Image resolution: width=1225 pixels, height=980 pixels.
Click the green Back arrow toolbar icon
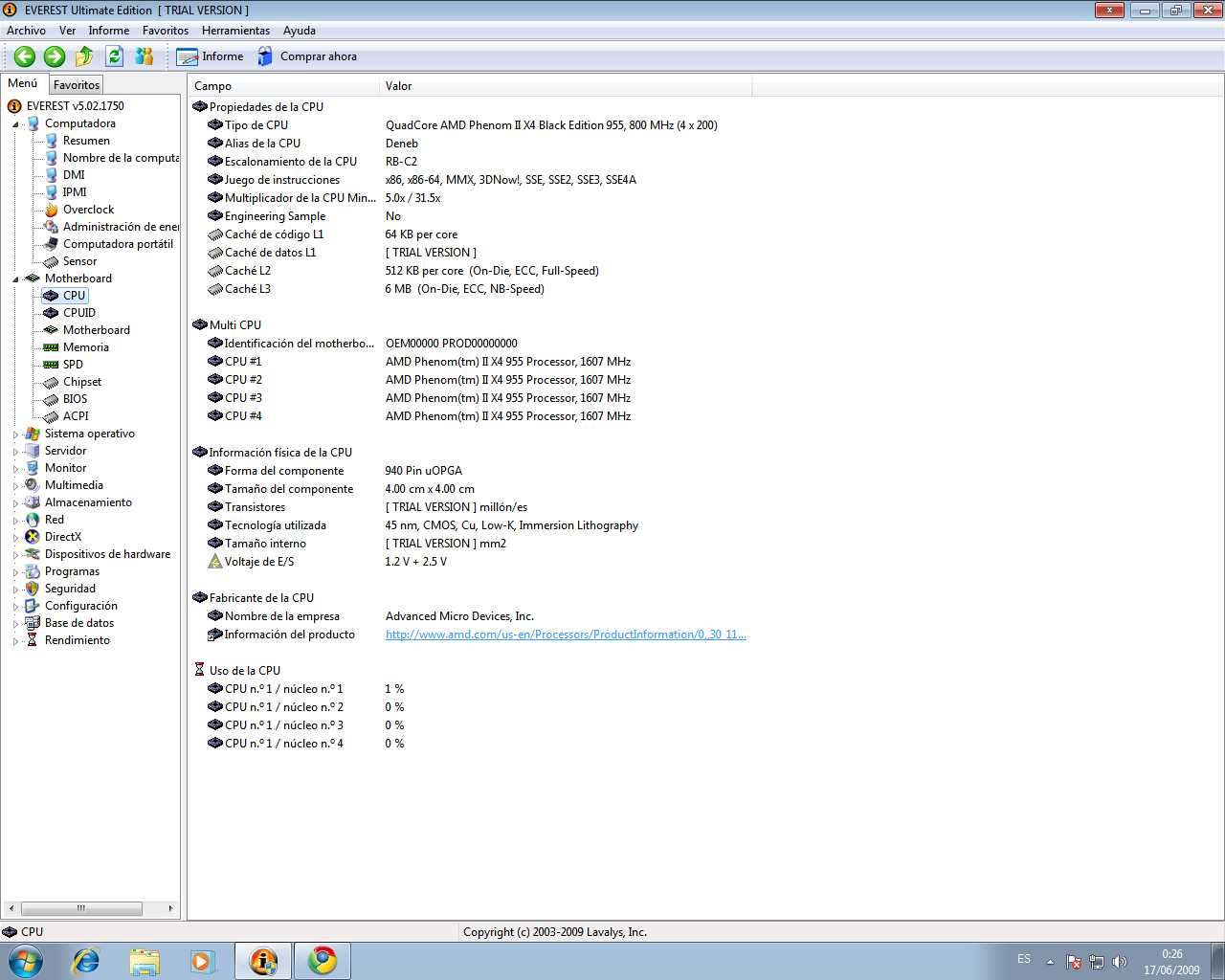pyautogui.click(x=25, y=56)
